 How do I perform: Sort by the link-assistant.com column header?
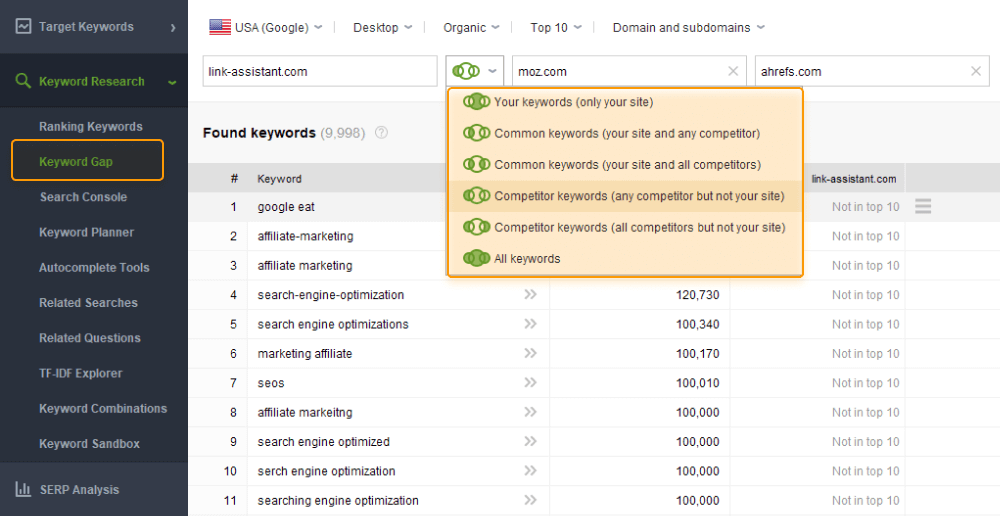pos(853,179)
